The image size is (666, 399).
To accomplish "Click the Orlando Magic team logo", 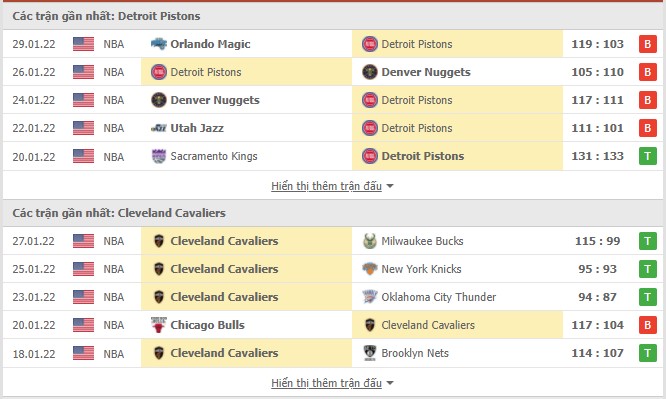I will pyautogui.click(x=159, y=44).
